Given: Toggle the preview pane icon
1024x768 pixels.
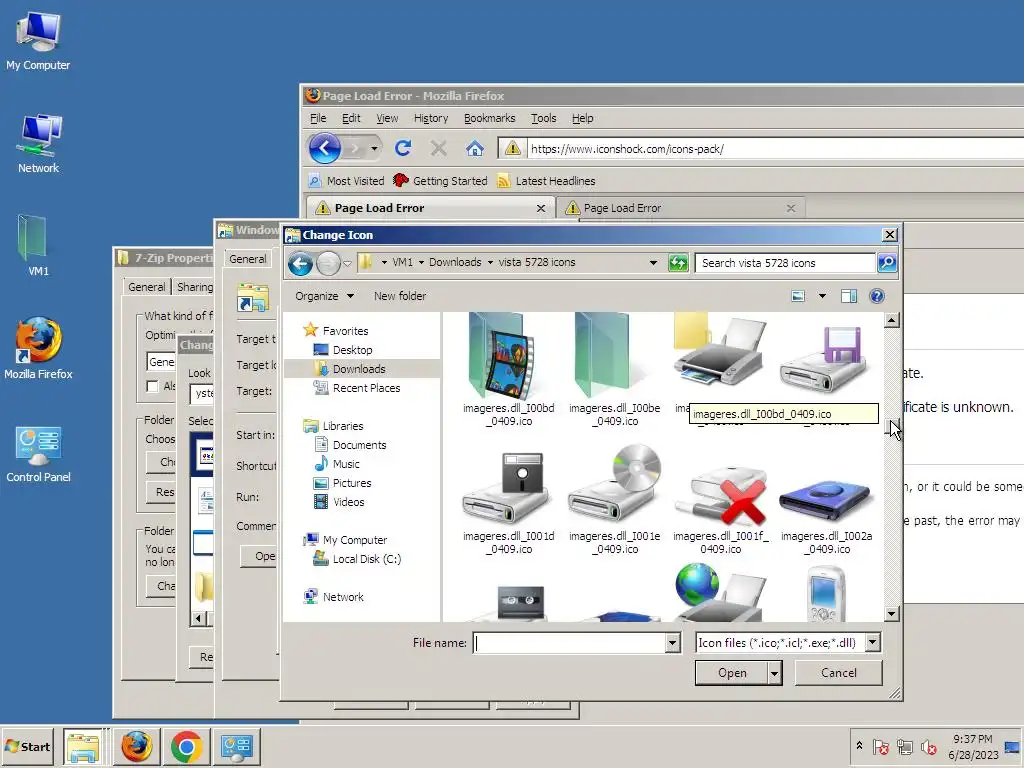Looking at the screenshot, I should [849, 296].
